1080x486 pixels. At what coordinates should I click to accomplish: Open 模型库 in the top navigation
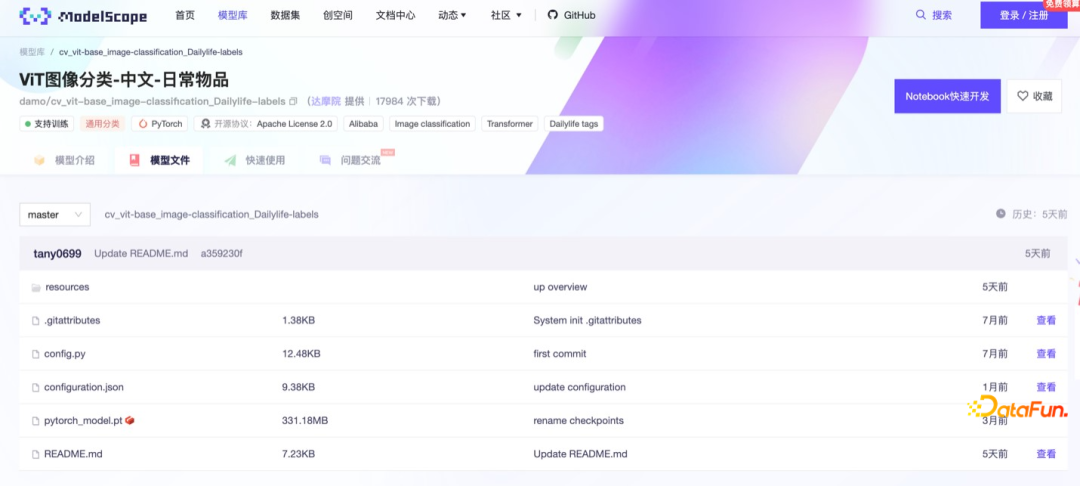coord(232,14)
